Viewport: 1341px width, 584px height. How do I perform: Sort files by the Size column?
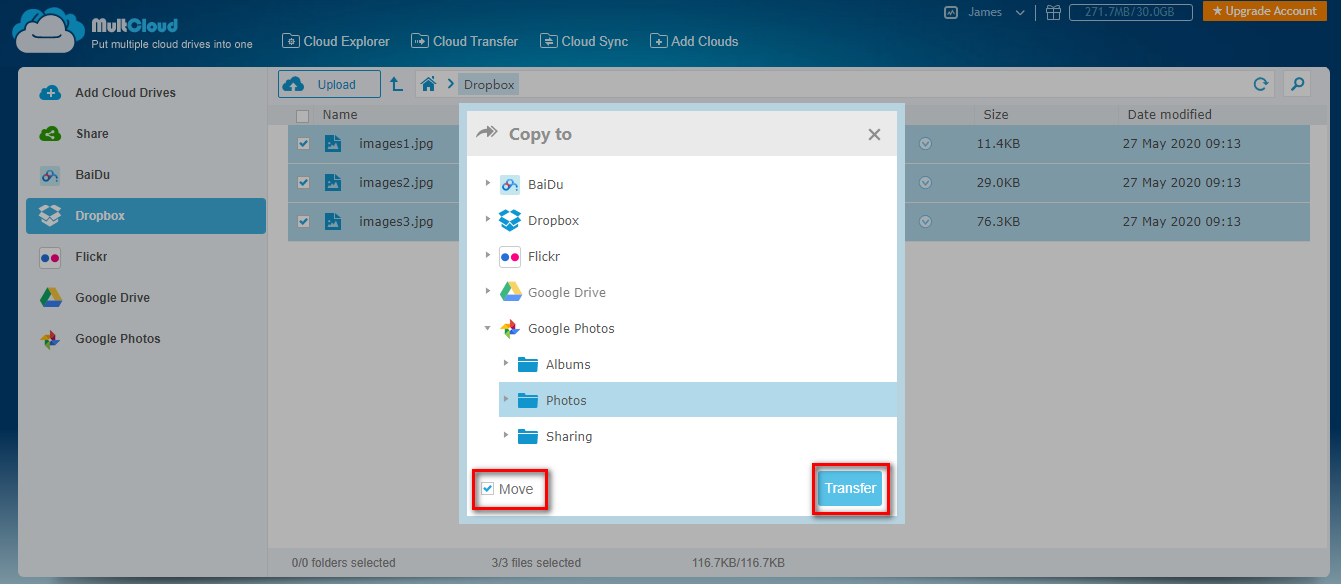click(996, 115)
